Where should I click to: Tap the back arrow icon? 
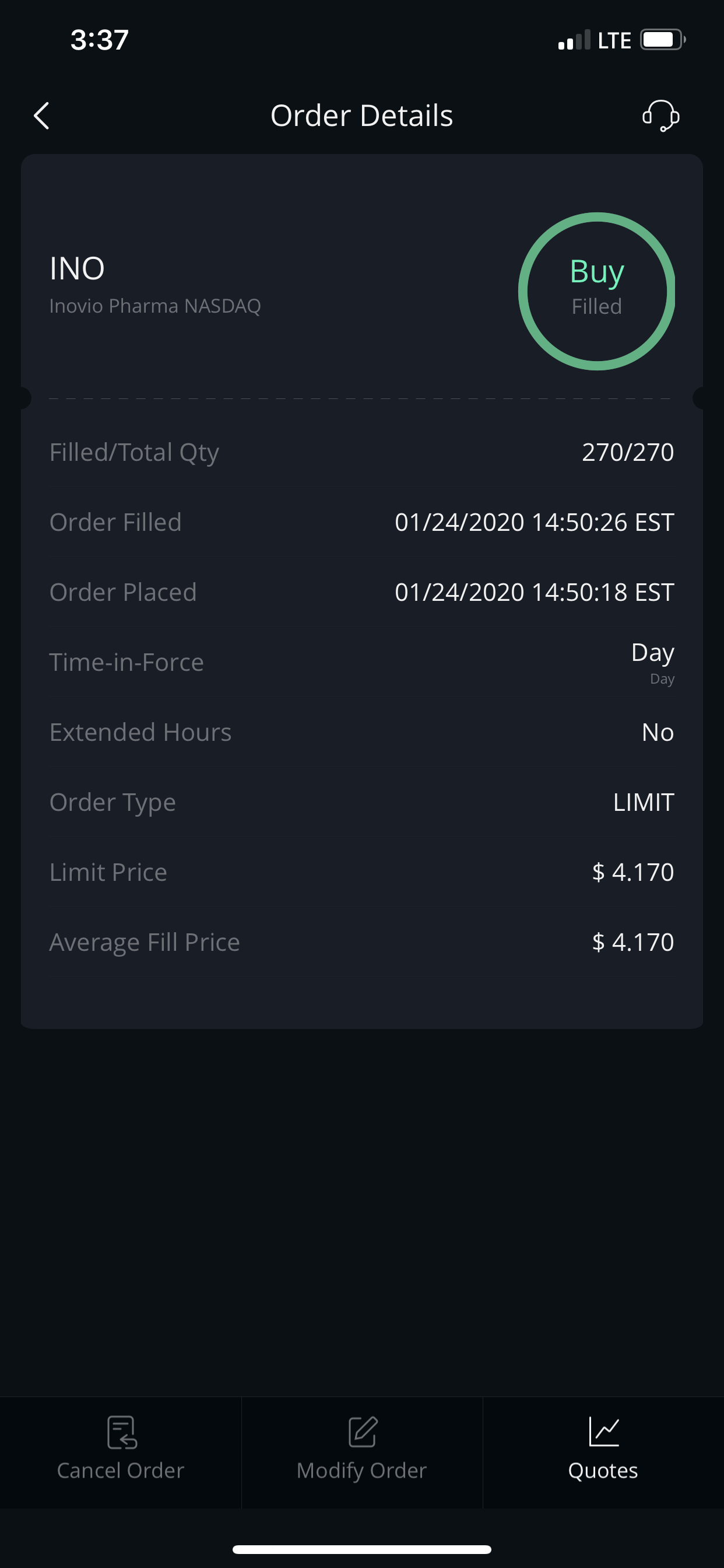pos(41,116)
